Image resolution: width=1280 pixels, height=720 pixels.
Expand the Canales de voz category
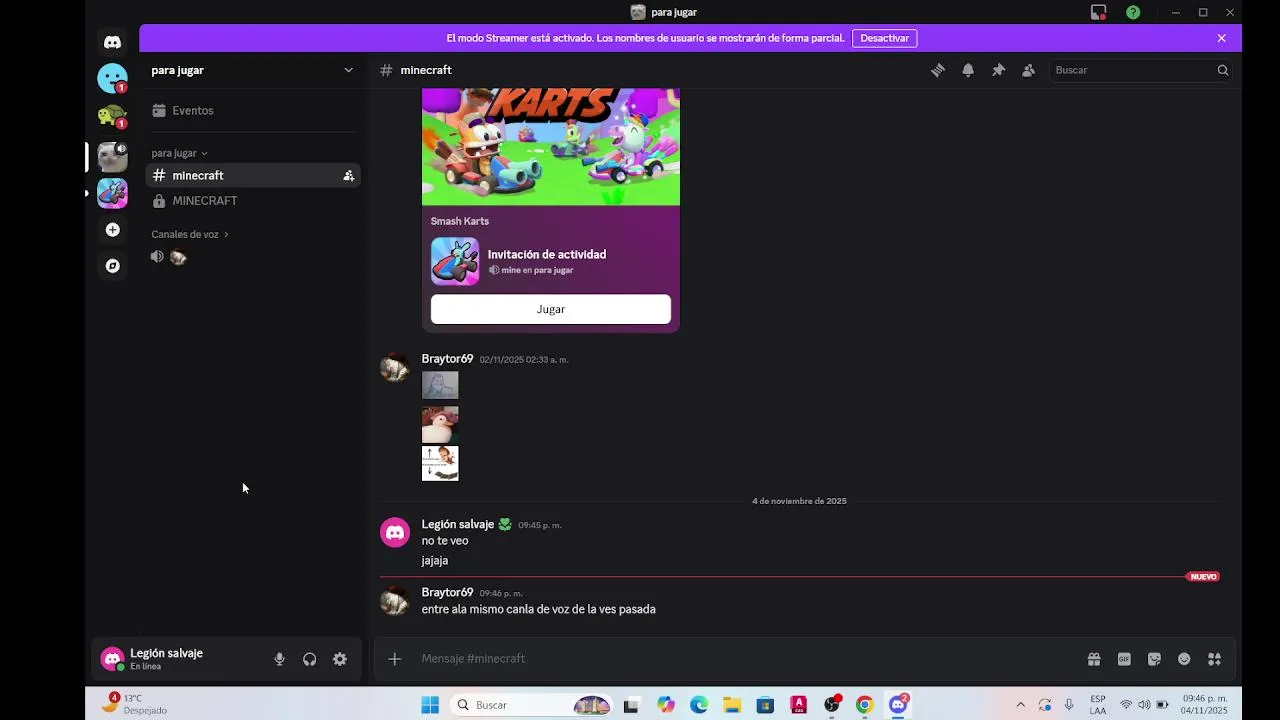(x=190, y=234)
